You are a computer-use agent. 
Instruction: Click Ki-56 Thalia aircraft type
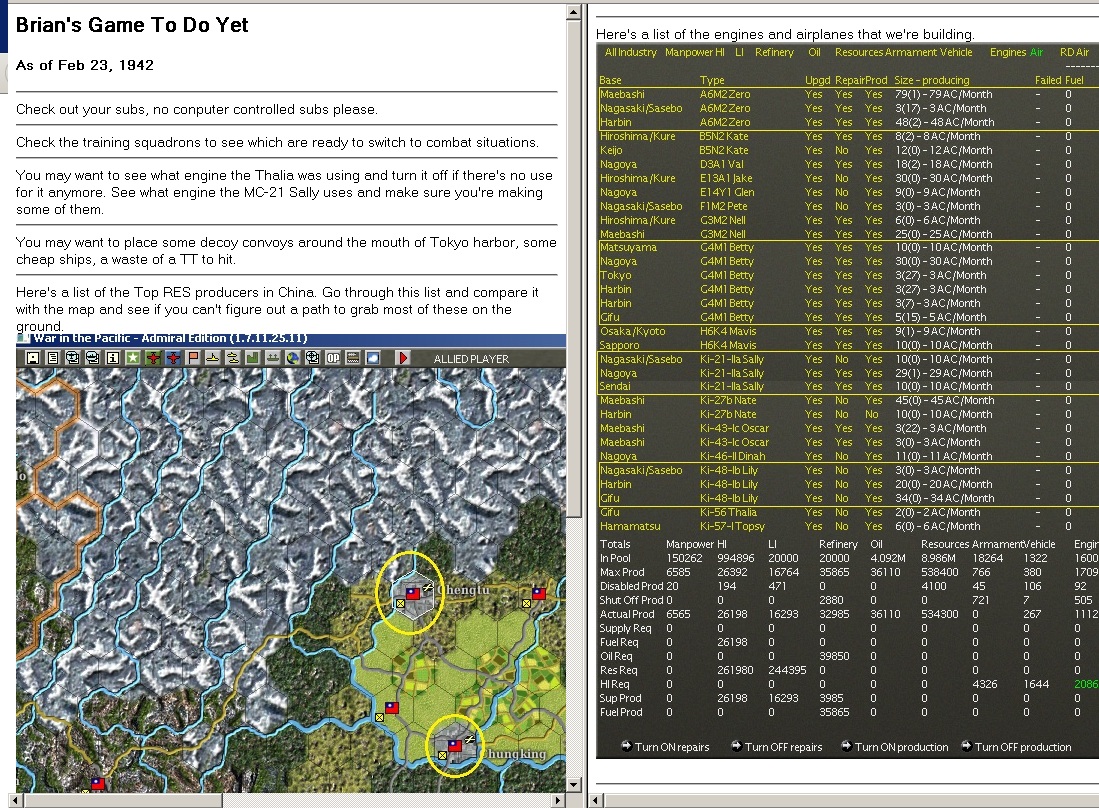pyautogui.click(x=728, y=512)
